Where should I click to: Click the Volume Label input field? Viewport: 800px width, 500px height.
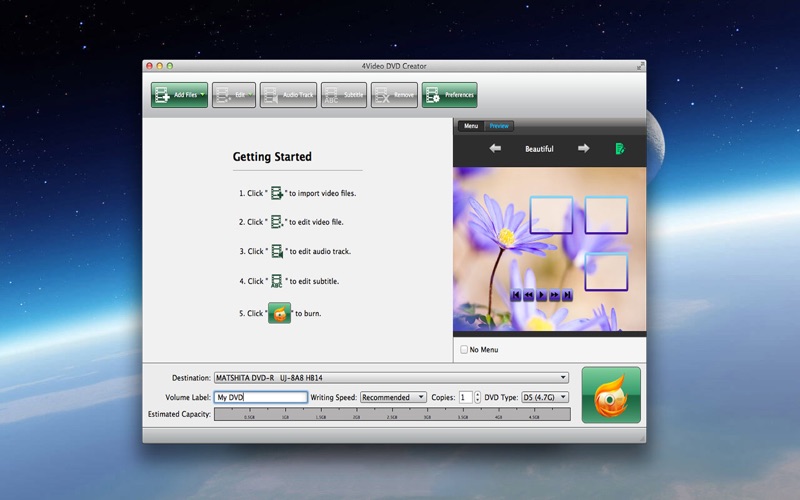pyautogui.click(x=261, y=397)
